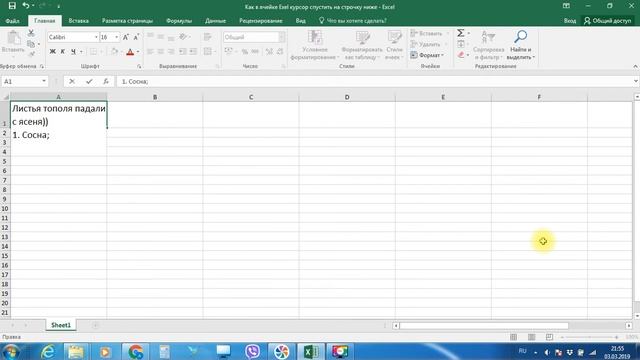
Task: Open Chrome from the taskbar
Action: (136, 351)
